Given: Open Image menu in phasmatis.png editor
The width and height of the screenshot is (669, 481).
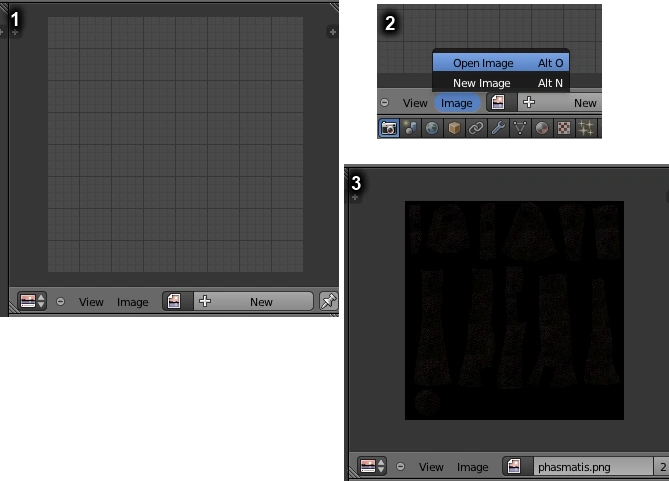Looking at the screenshot, I should (473, 467).
